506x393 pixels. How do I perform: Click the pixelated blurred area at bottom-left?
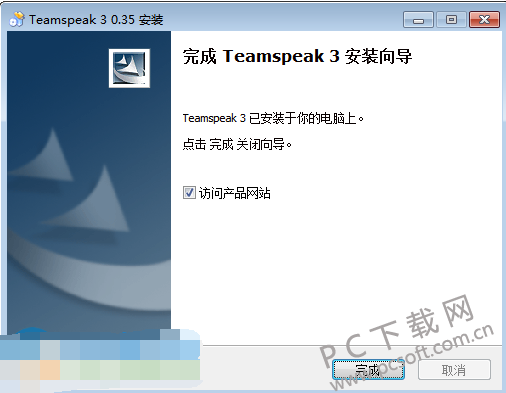(100, 360)
